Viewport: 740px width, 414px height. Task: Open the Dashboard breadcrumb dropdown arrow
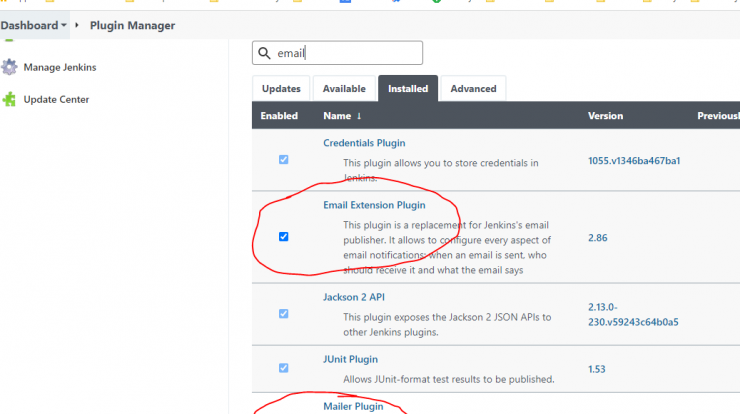click(x=64, y=25)
